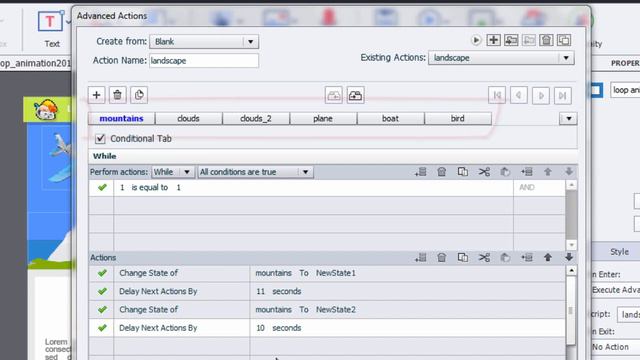Click the copy icon in Perform actions row
This screenshot has width=640, height=360.
tap(462, 172)
